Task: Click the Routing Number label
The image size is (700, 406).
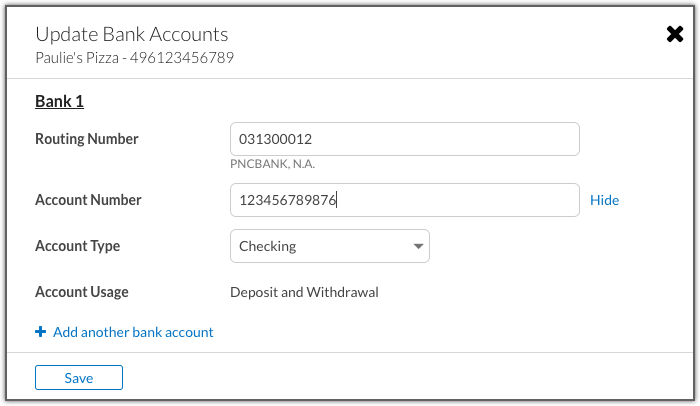Action: [x=87, y=139]
